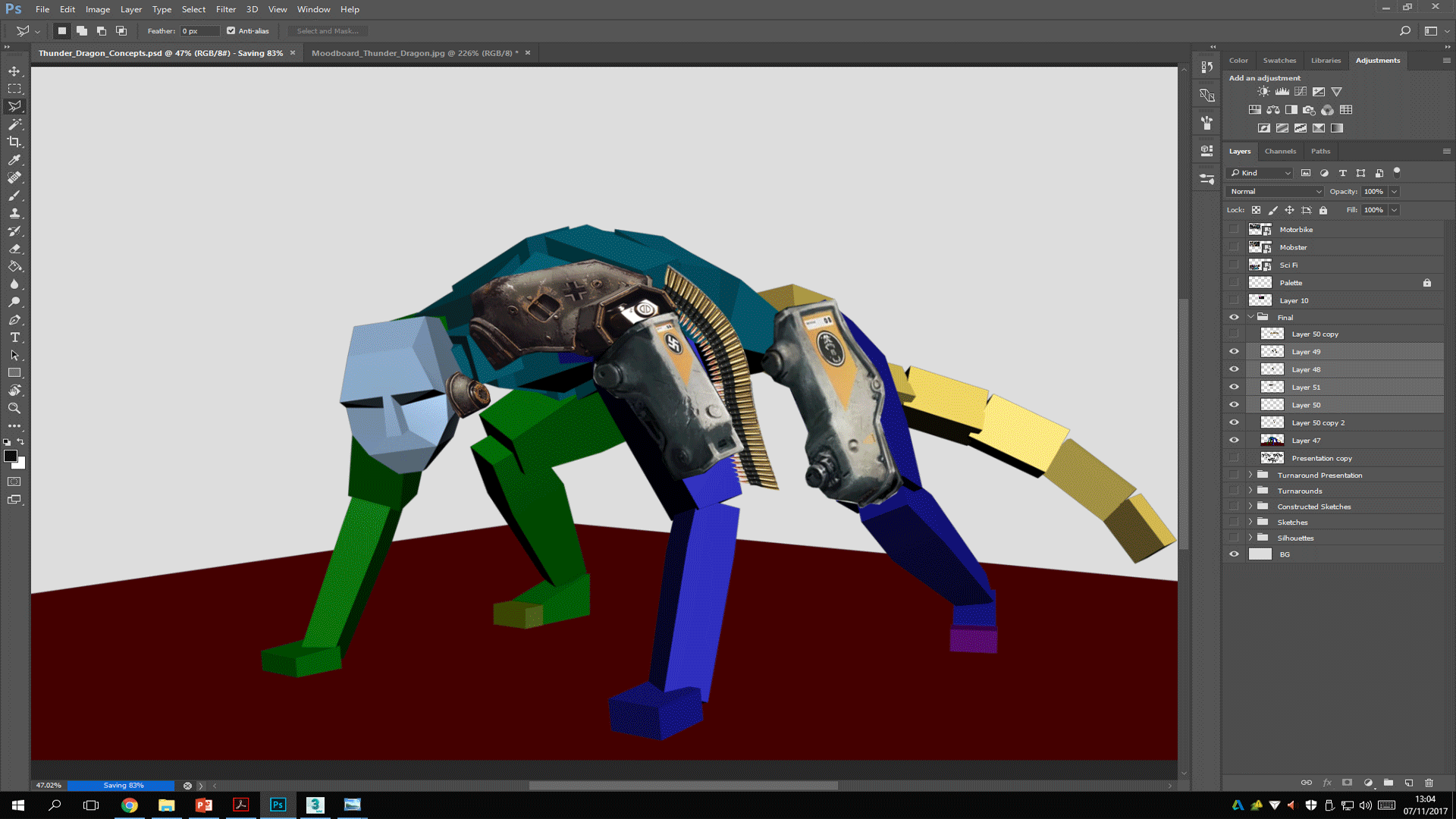Viewport: 1456px width, 819px height.
Task: Open the blend mode Normal dropdown
Action: (x=1275, y=192)
